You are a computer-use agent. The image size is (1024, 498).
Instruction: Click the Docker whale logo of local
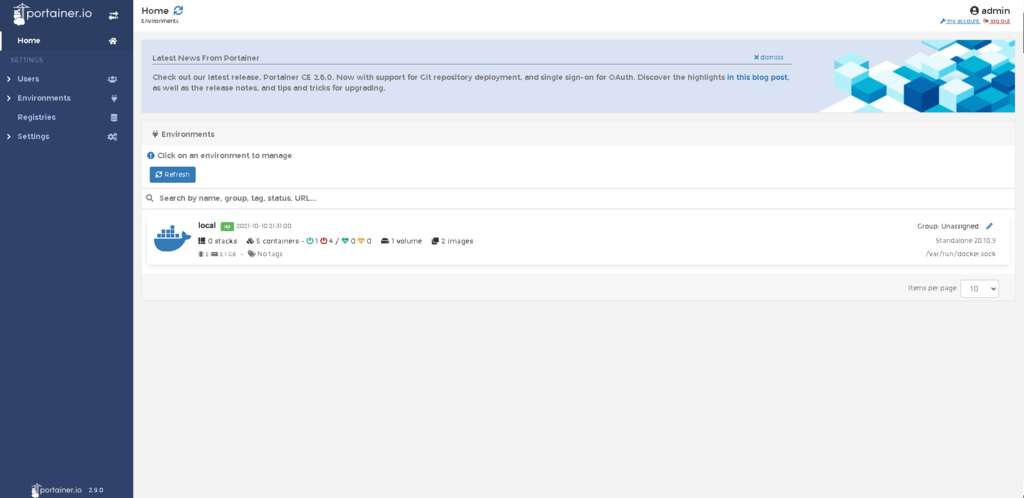tap(172, 239)
